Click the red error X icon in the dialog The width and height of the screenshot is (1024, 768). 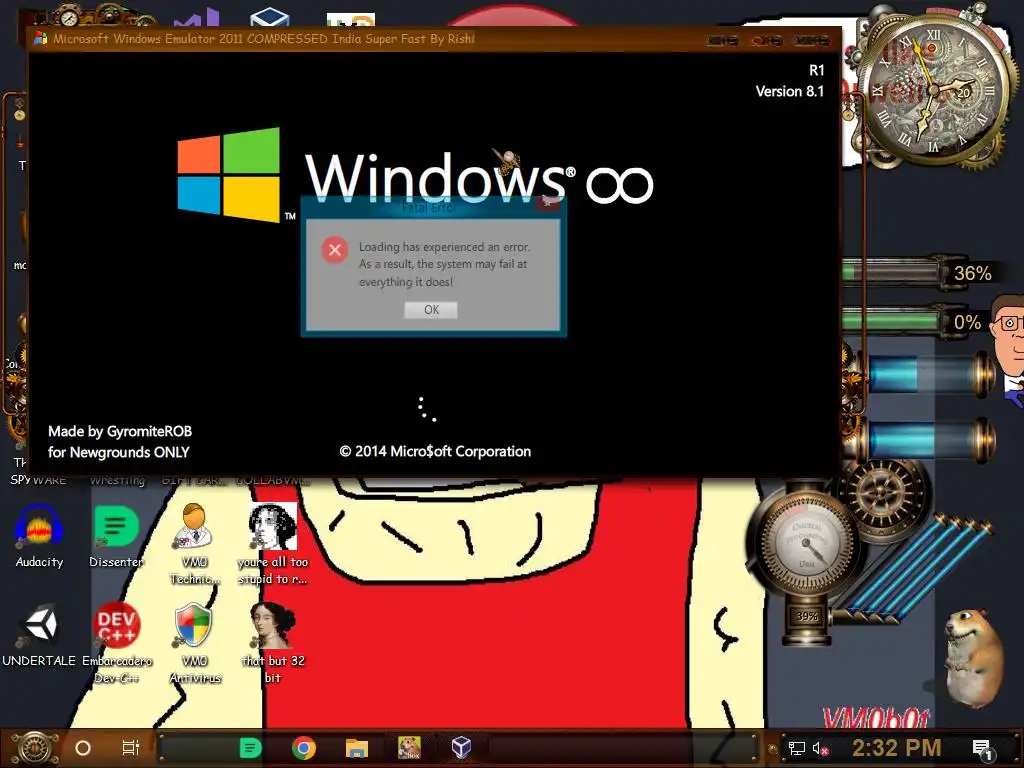click(x=335, y=249)
